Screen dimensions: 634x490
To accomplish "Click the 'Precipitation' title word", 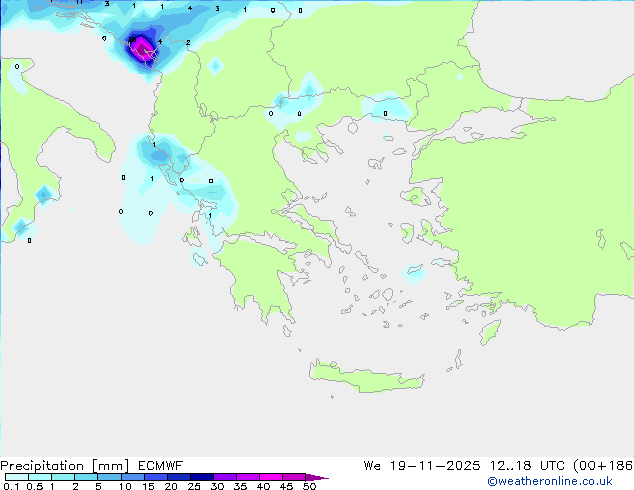I will (42, 466).
